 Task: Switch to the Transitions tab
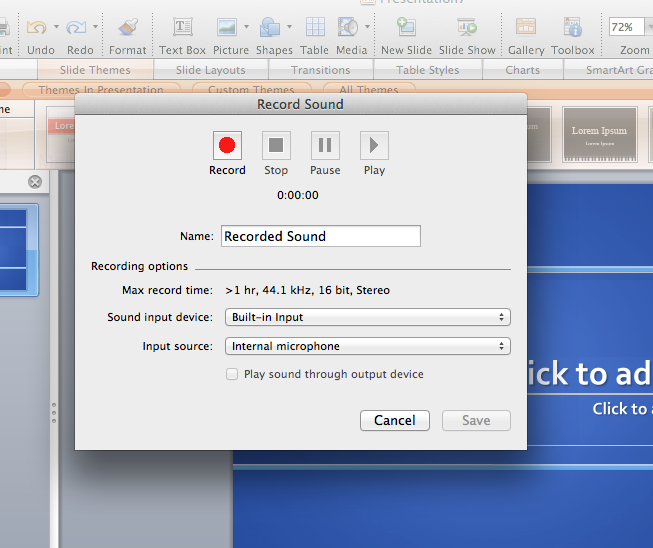click(x=321, y=70)
